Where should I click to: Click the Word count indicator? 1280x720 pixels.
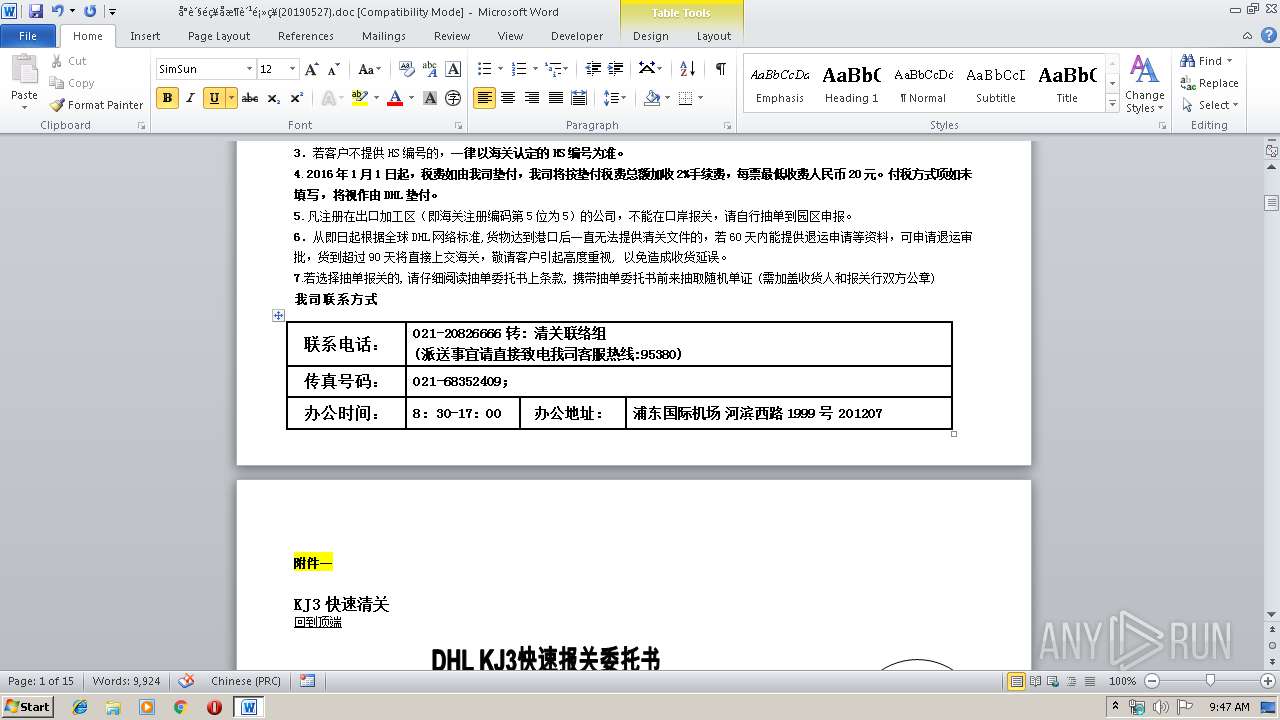pos(126,681)
